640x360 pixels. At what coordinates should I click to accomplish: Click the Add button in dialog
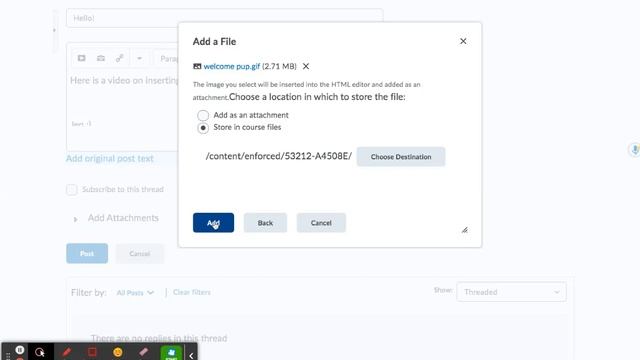pyautogui.click(x=213, y=223)
